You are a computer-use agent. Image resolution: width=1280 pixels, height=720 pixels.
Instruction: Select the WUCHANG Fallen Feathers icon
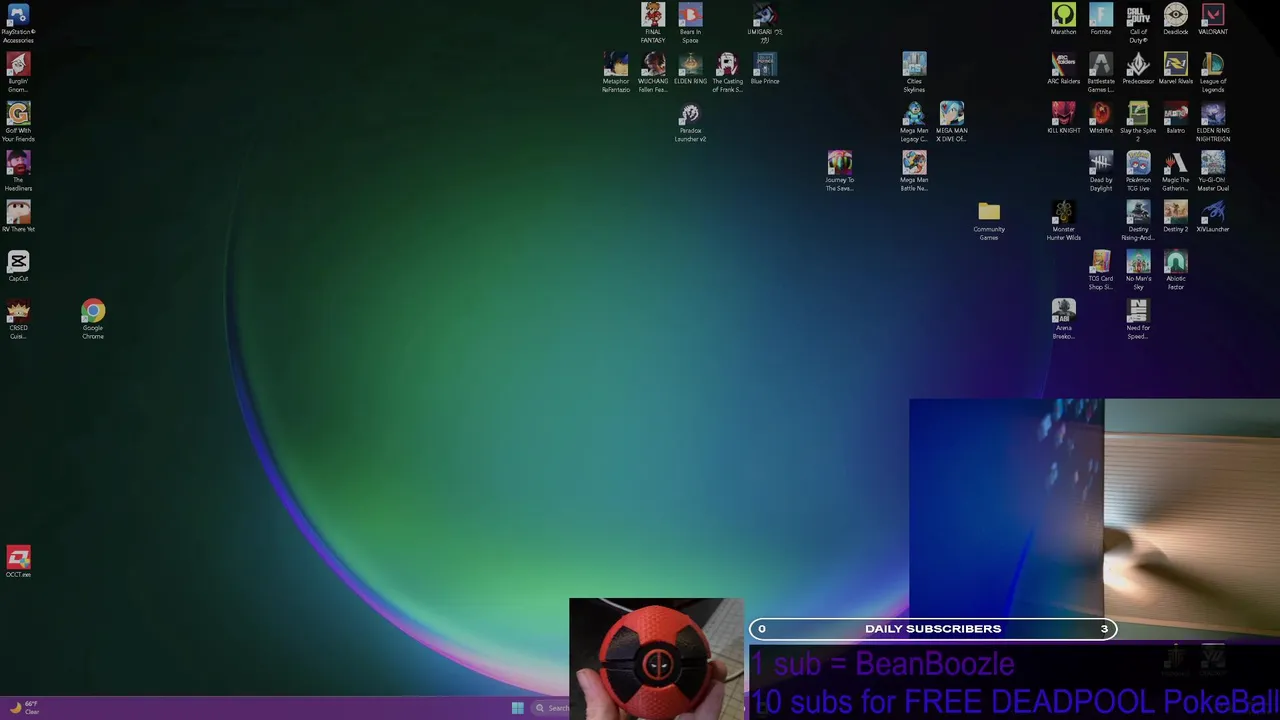pyautogui.click(x=653, y=73)
